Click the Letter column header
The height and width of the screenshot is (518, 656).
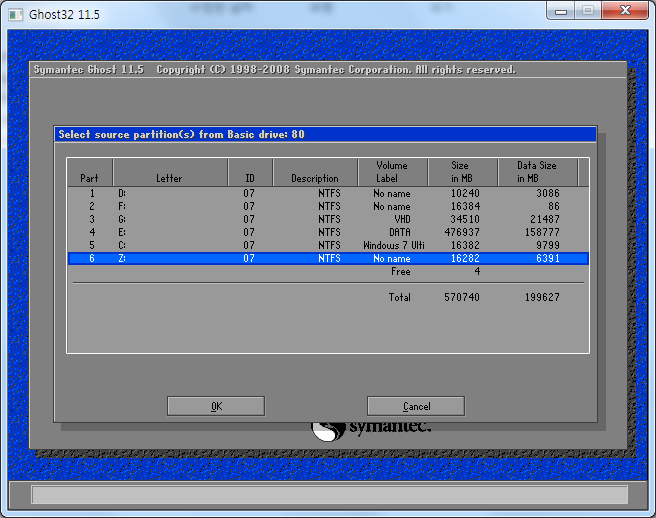tap(170, 172)
